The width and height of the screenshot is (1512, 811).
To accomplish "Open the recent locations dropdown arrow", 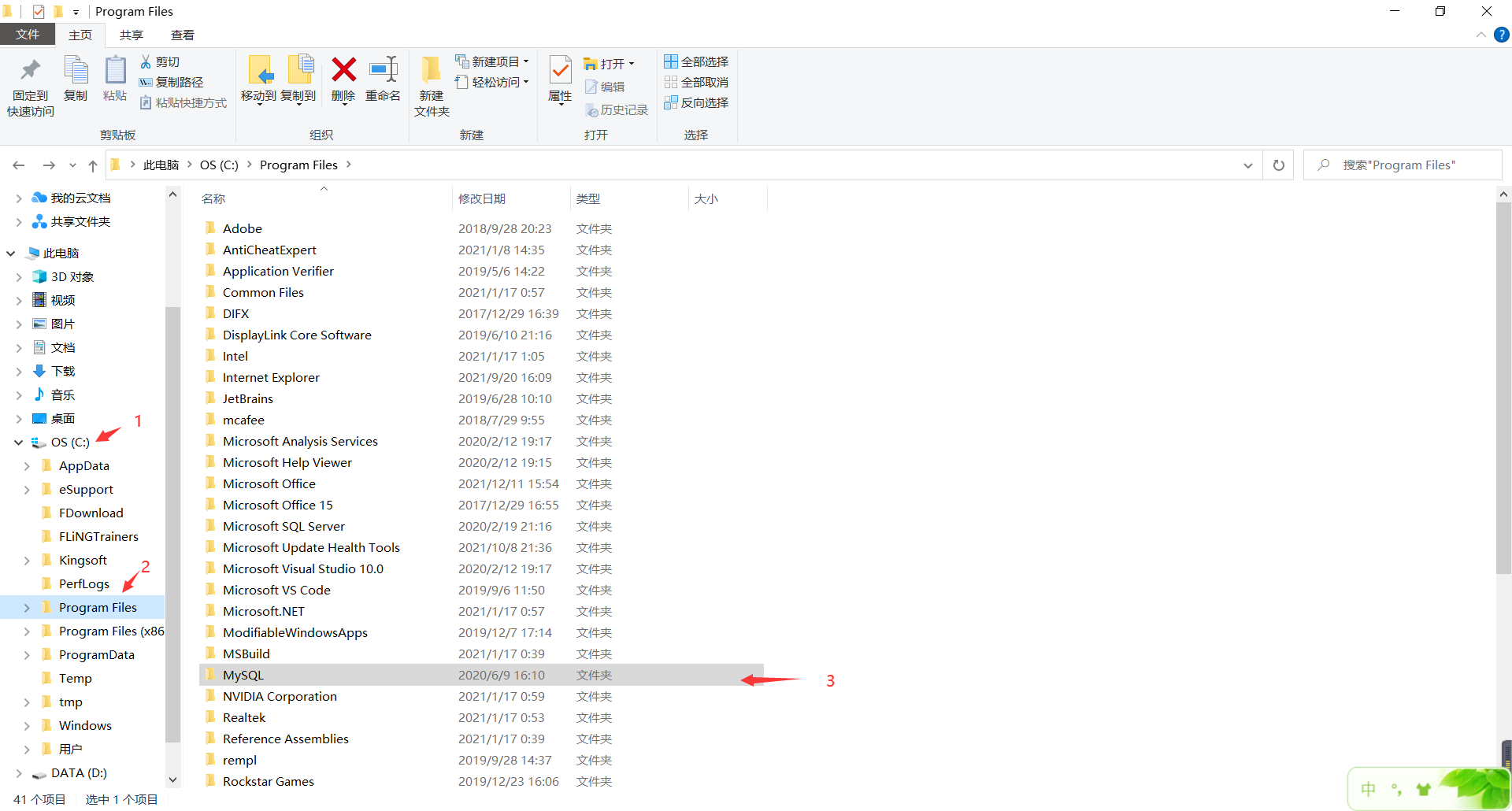I will [72, 165].
